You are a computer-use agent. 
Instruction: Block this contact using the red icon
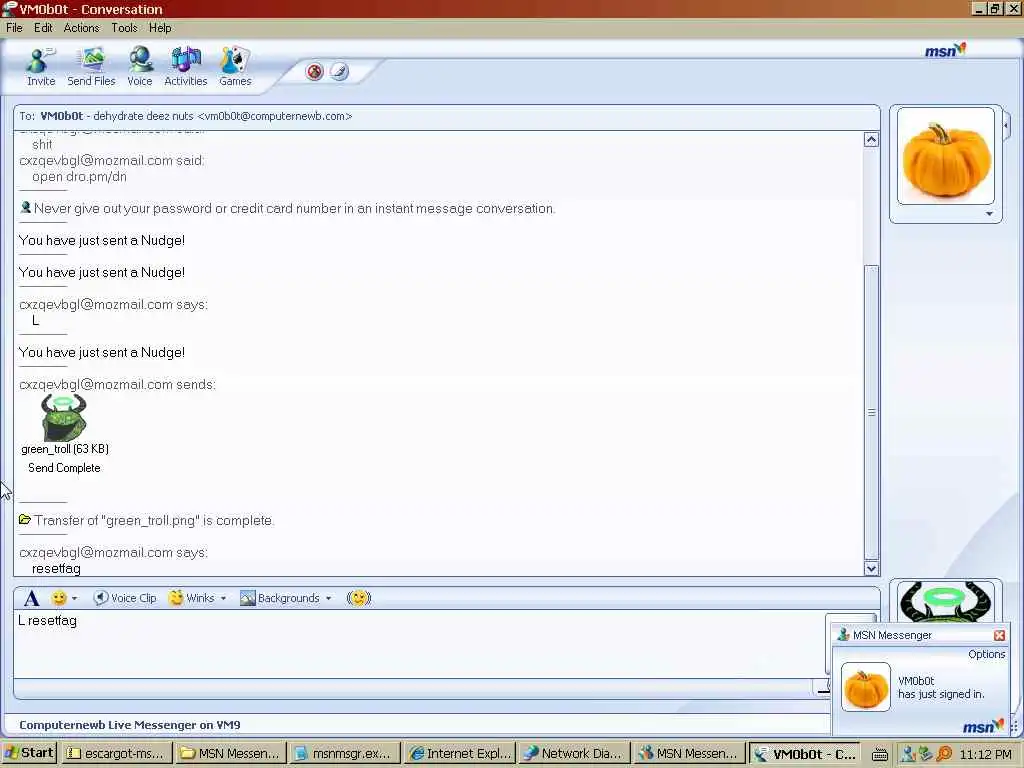pos(315,72)
